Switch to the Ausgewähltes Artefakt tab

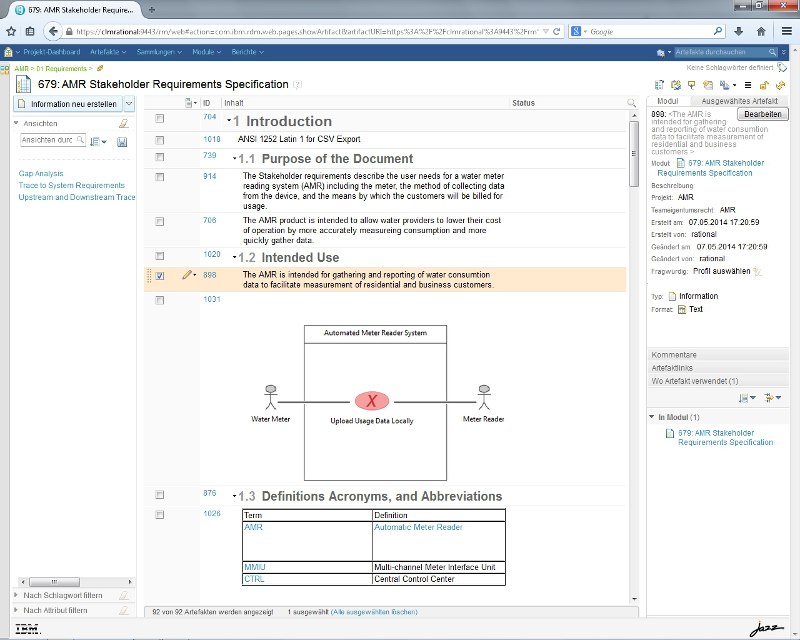coord(739,101)
